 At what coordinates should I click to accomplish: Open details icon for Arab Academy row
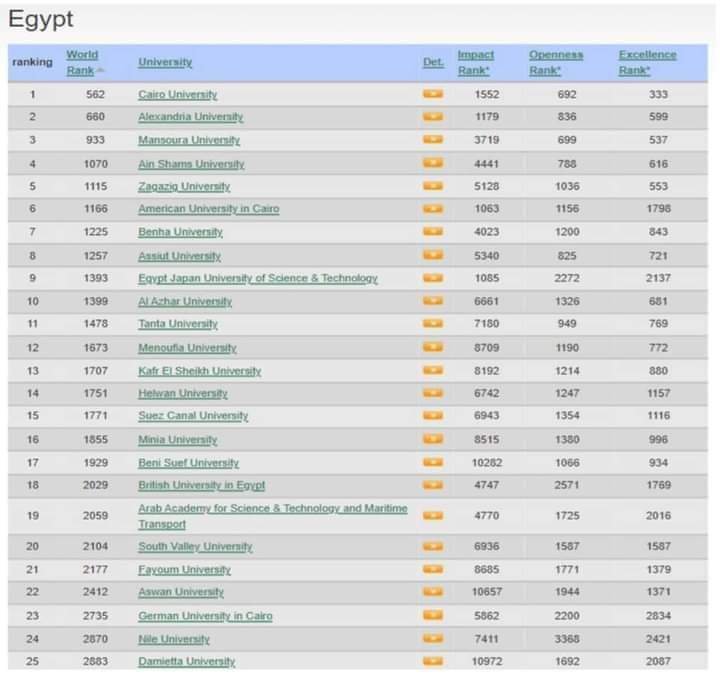[433, 516]
